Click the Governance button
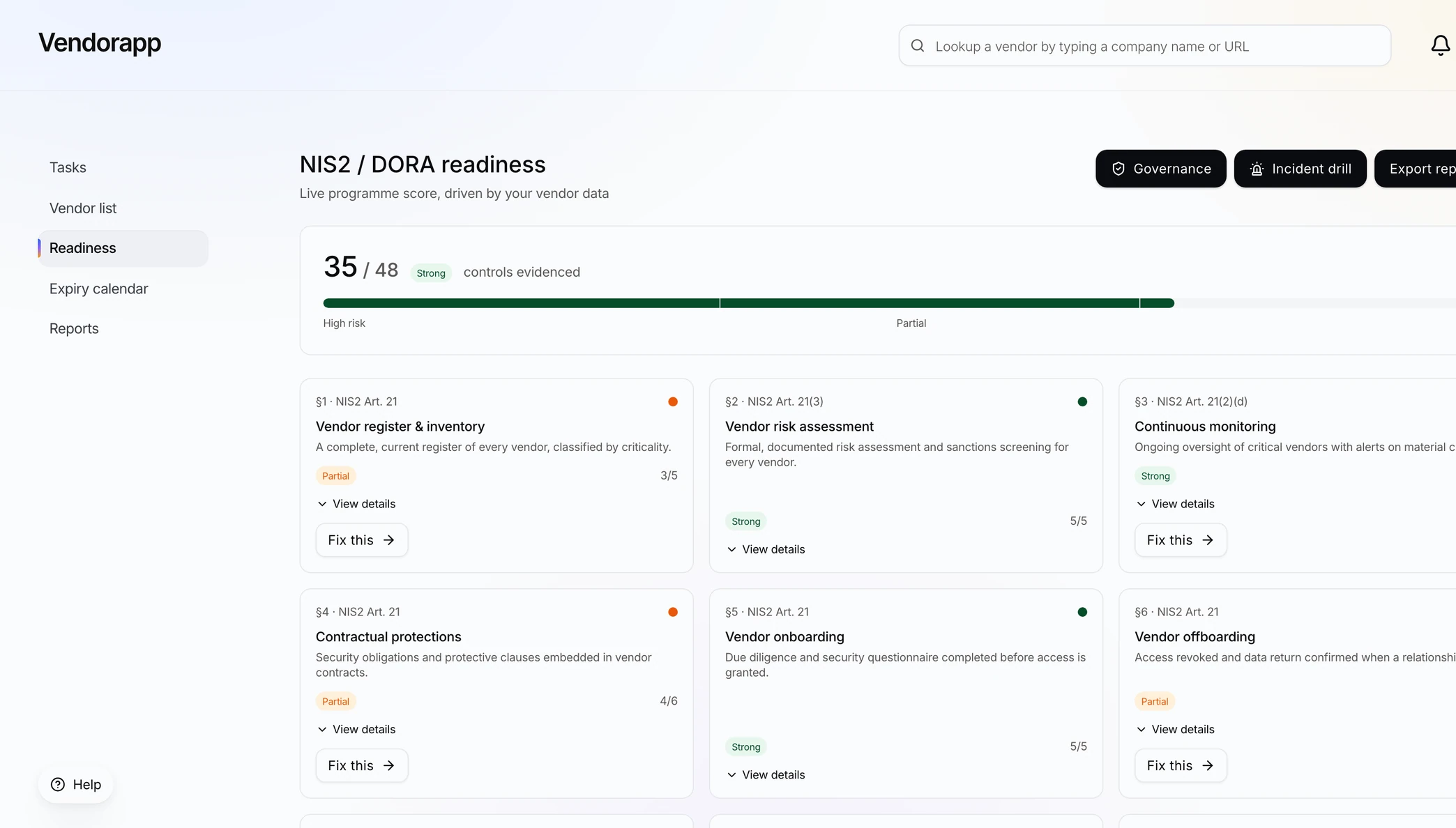Screen dimensions: 1456x828 coord(1160,169)
